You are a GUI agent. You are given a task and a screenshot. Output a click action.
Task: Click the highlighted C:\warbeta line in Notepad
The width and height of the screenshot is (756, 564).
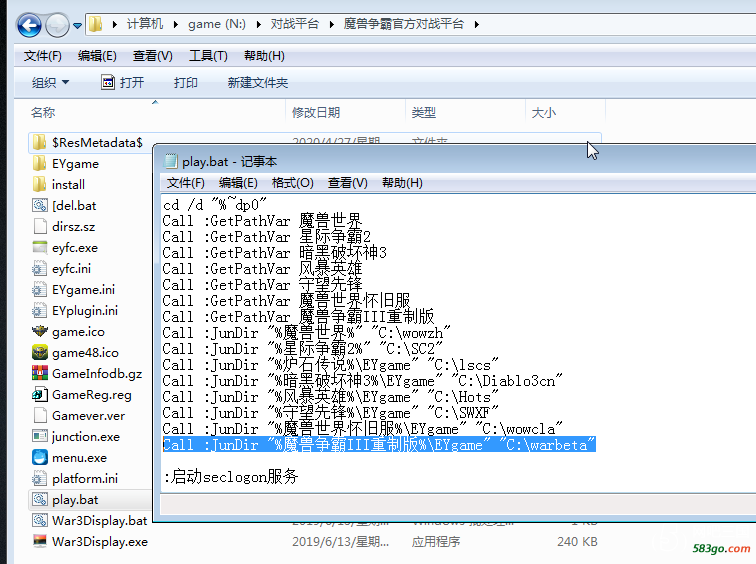point(379,444)
